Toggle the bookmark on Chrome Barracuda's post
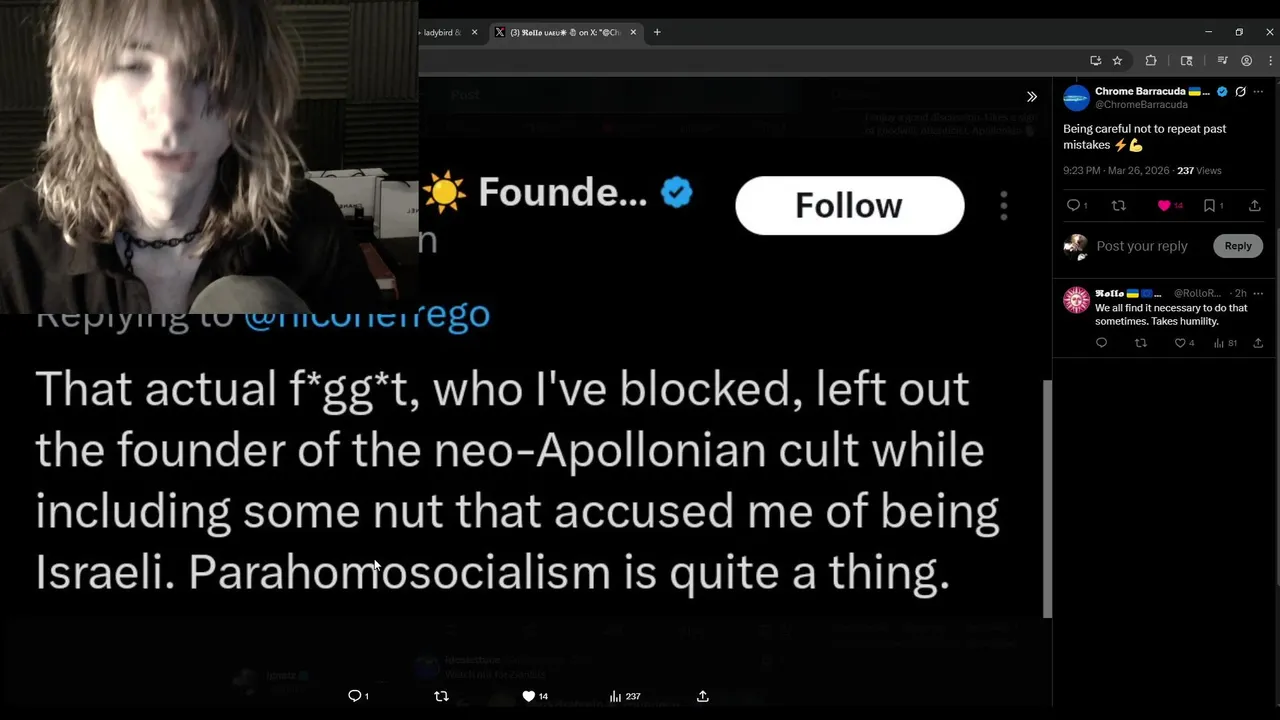 [x=1209, y=206]
